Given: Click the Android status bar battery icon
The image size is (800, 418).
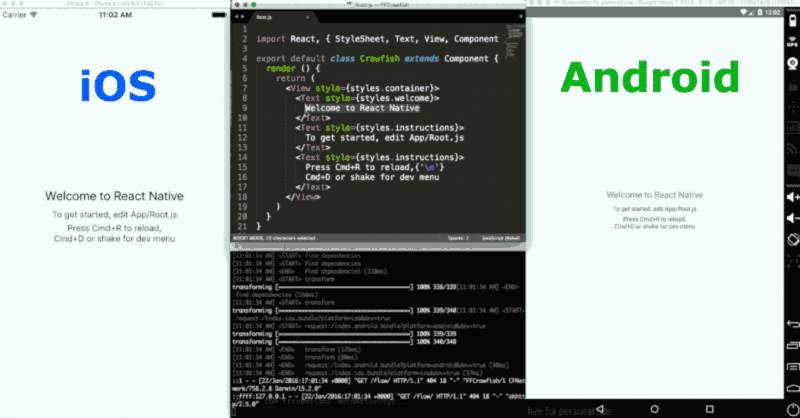Looking at the screenshot, I should (759, 12).
